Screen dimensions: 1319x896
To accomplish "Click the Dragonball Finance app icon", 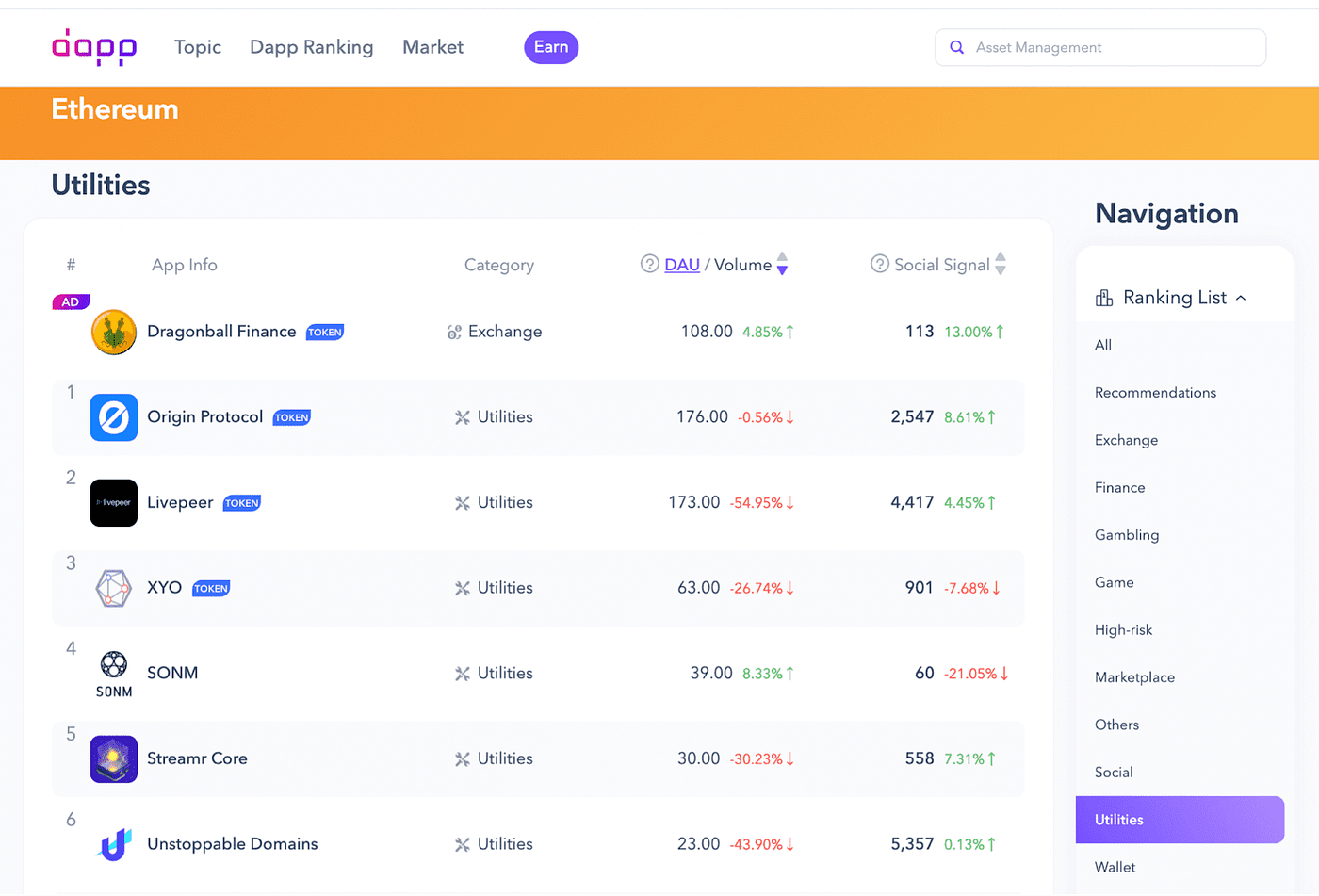I will click(x=113, y=332).
